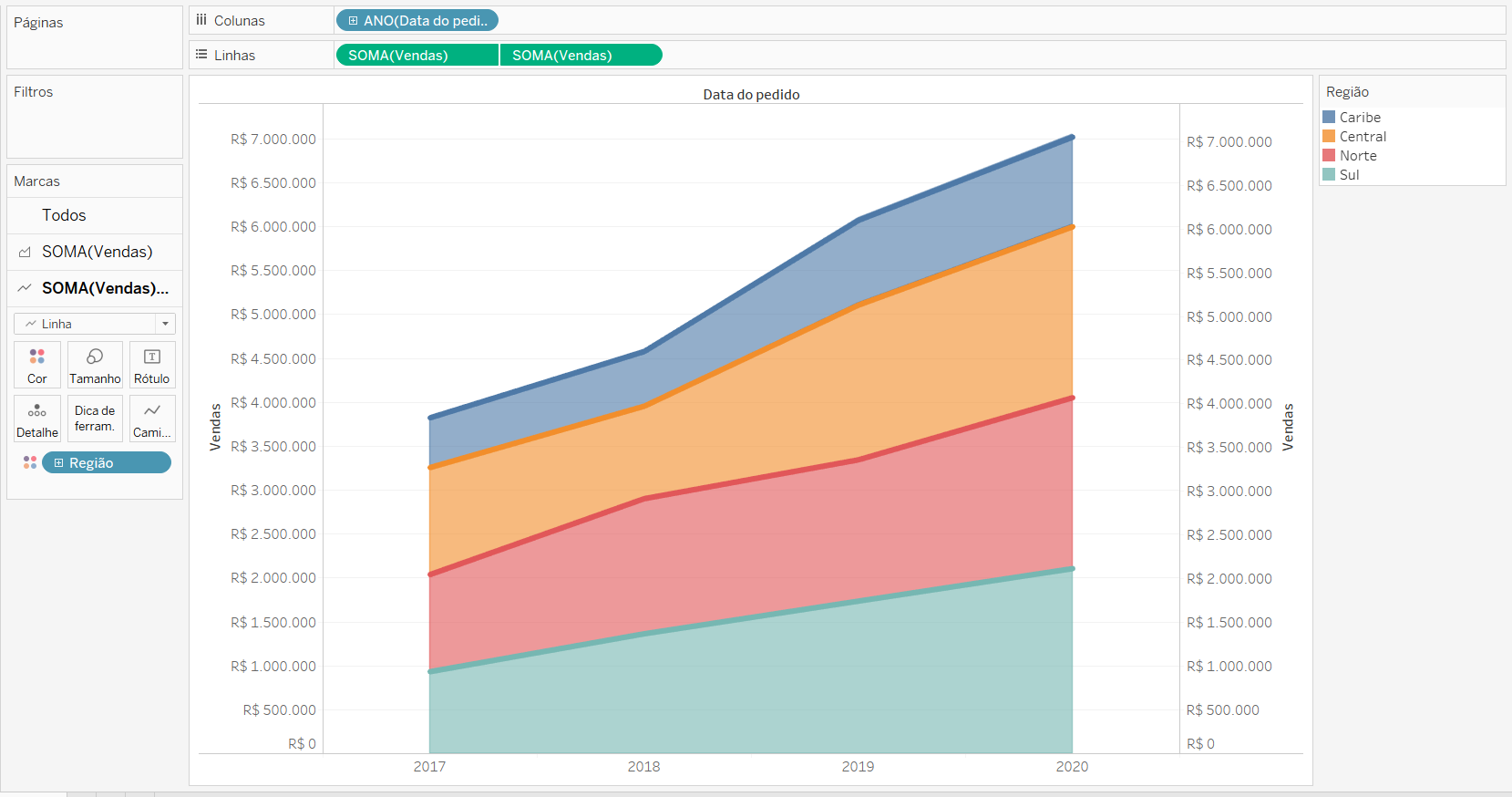Image resolution: width=1512 pixels, height=797 pixels.
Task: Click the Caribe blue color swatch in legend
Action: pos(1329,117)
